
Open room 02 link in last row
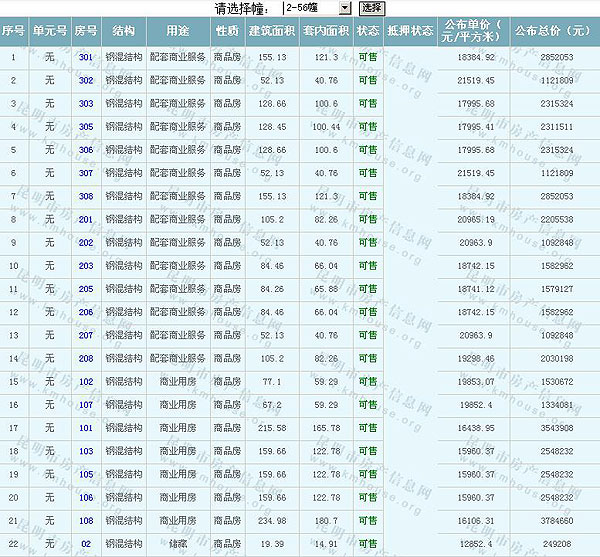click(x=86, y=543)
